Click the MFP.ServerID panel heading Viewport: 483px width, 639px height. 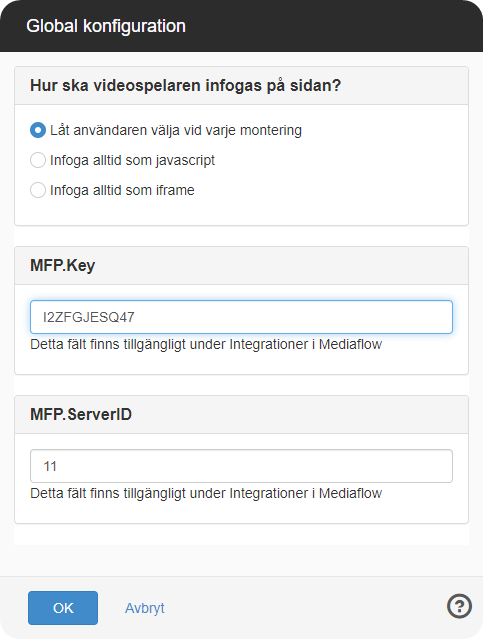(x=81, y=414)
